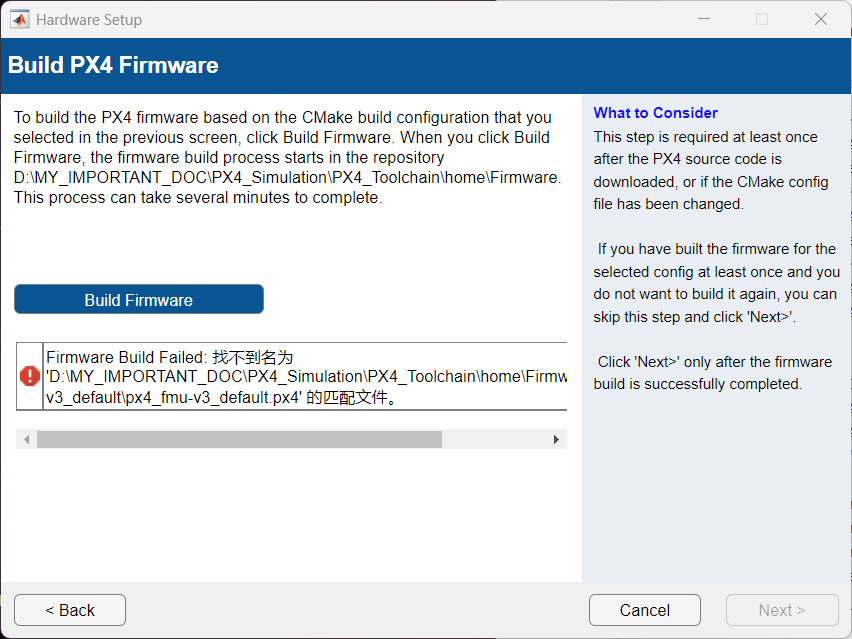This screenshot has height=639, width=852.
Task: Click the horizontal scrollbar thumb
Action: pyautogui.click(x=239, y=440)
